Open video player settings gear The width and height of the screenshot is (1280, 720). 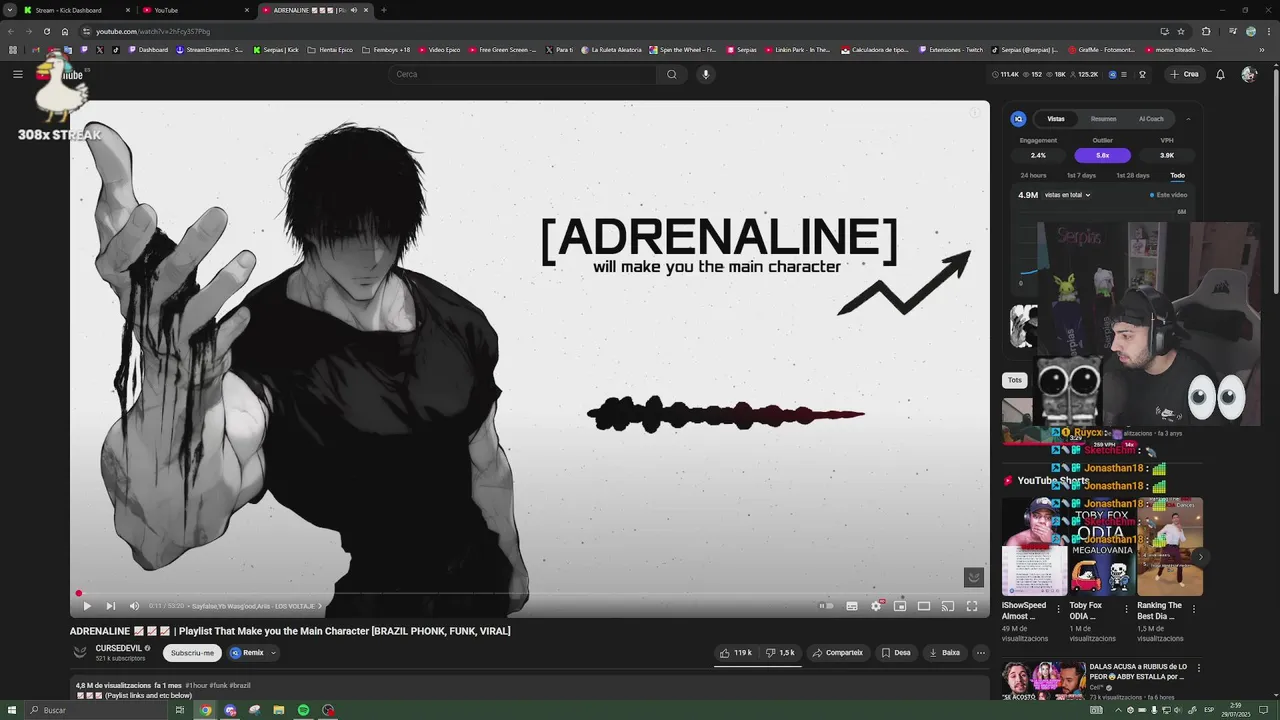click(x=876, y=606)
